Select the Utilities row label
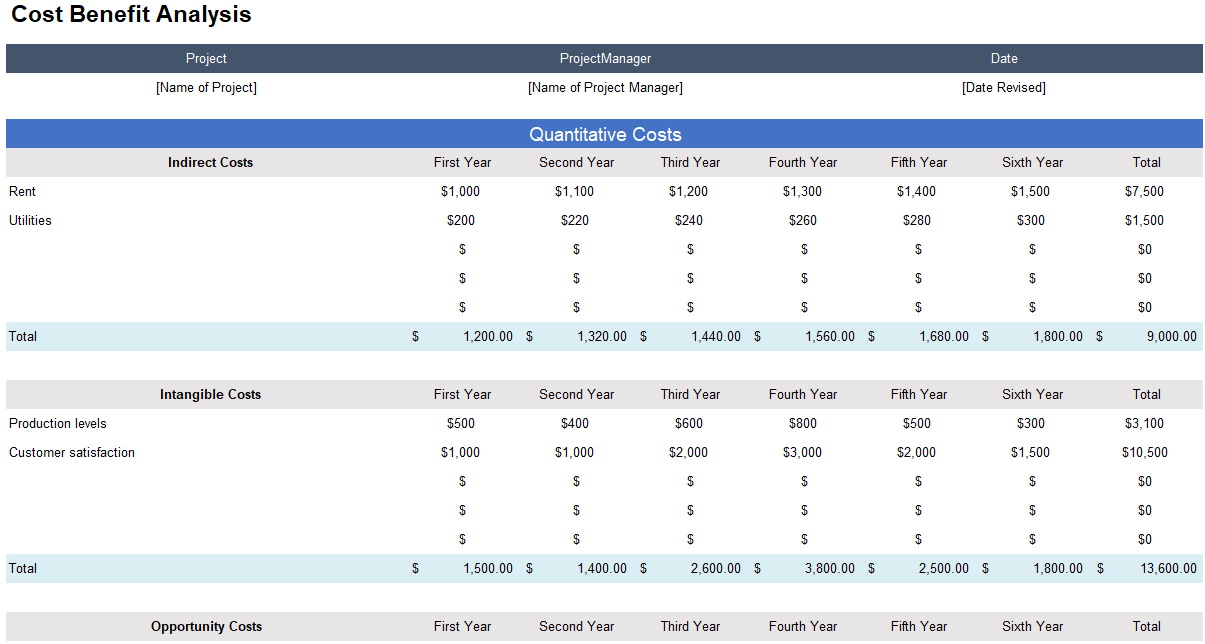Image resolution: width=1205 pixels, height=644 pixels. 30,220
